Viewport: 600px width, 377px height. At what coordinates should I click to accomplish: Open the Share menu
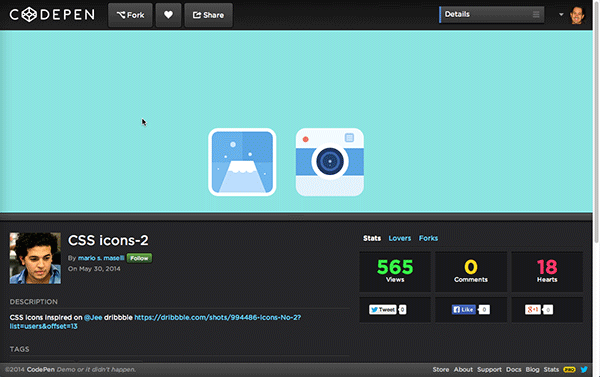(x=209, y=15)
